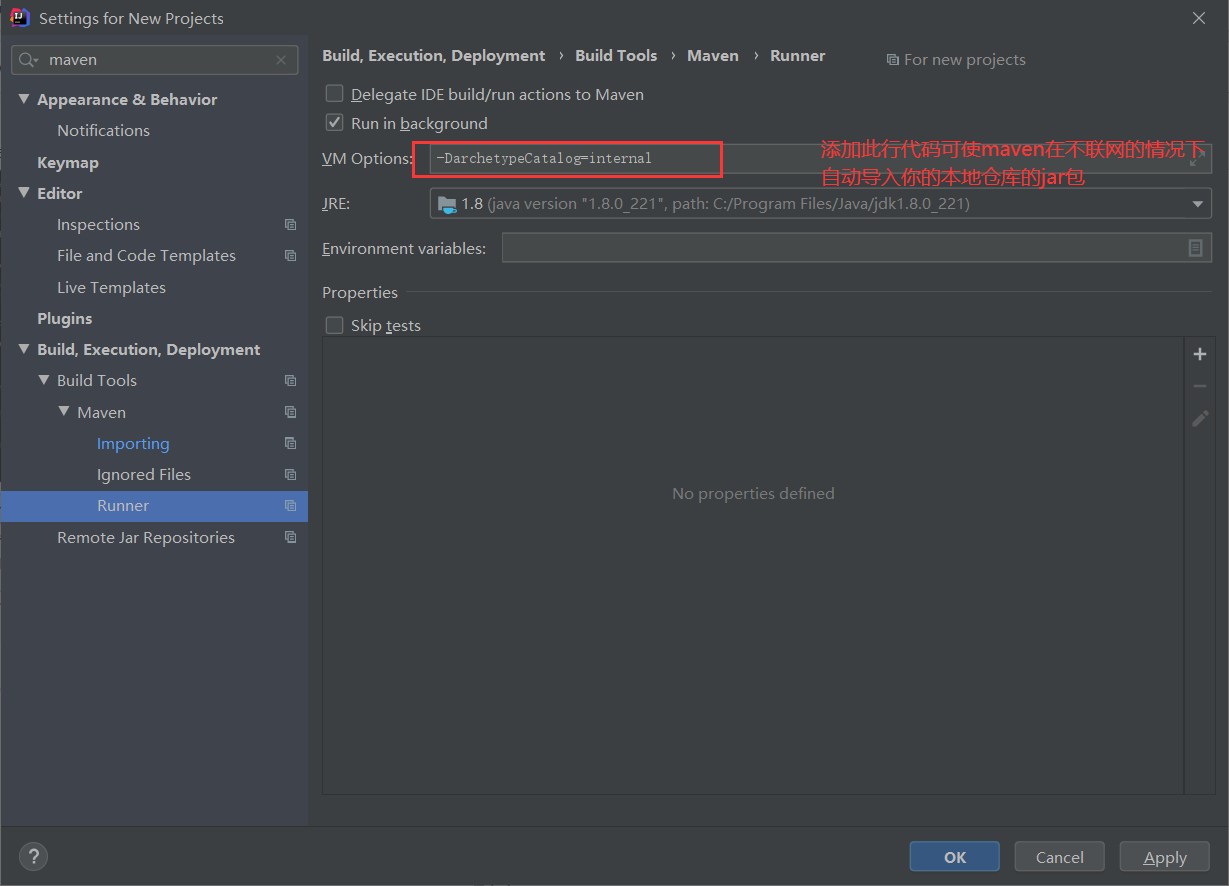Click project-level icon beside Runner
Screen dimensions: 1229x886
(290, 506)
